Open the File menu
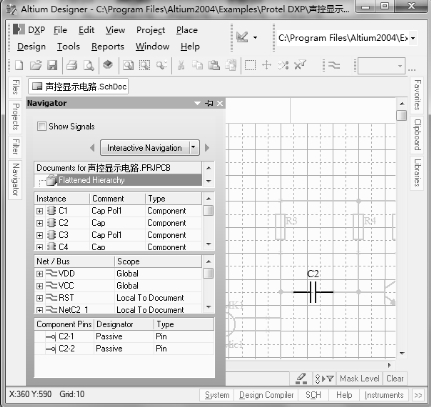431x407 pixels. (x=60, y=30)
